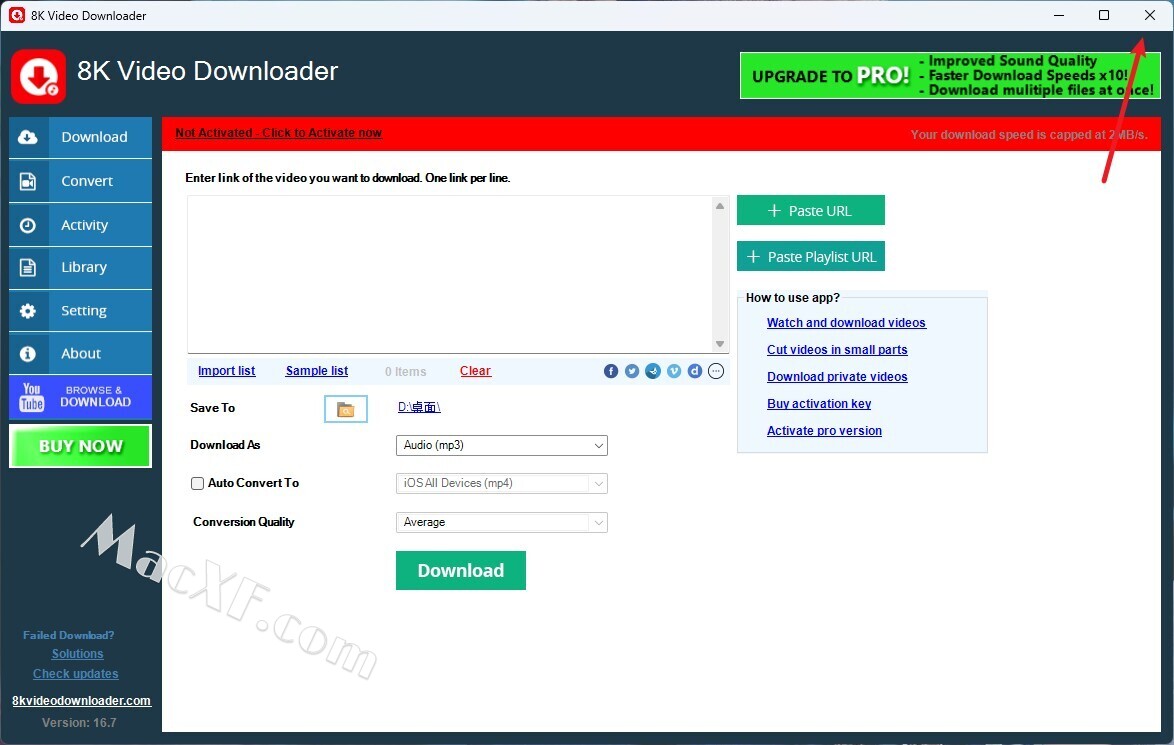Screen dimensions: 1174x745
Task: Open the Dailymotion site icon
Action: [695, 371]
